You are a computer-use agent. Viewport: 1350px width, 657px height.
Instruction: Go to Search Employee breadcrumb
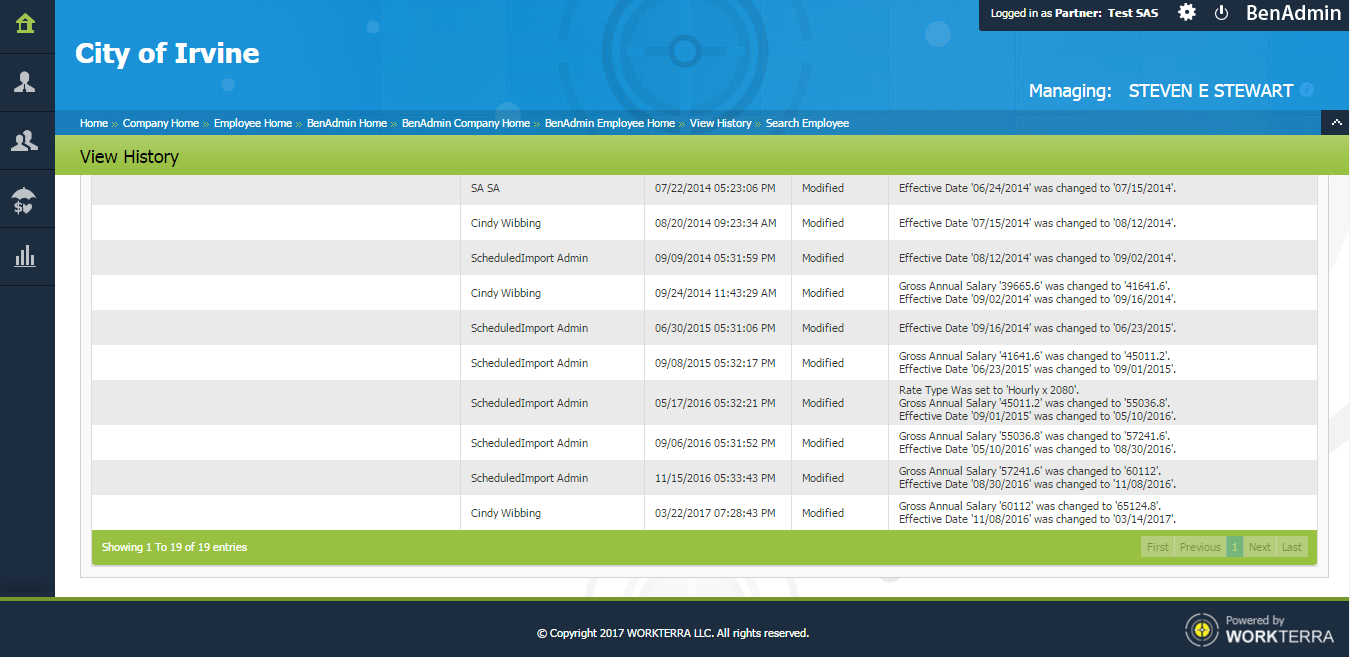807,123
